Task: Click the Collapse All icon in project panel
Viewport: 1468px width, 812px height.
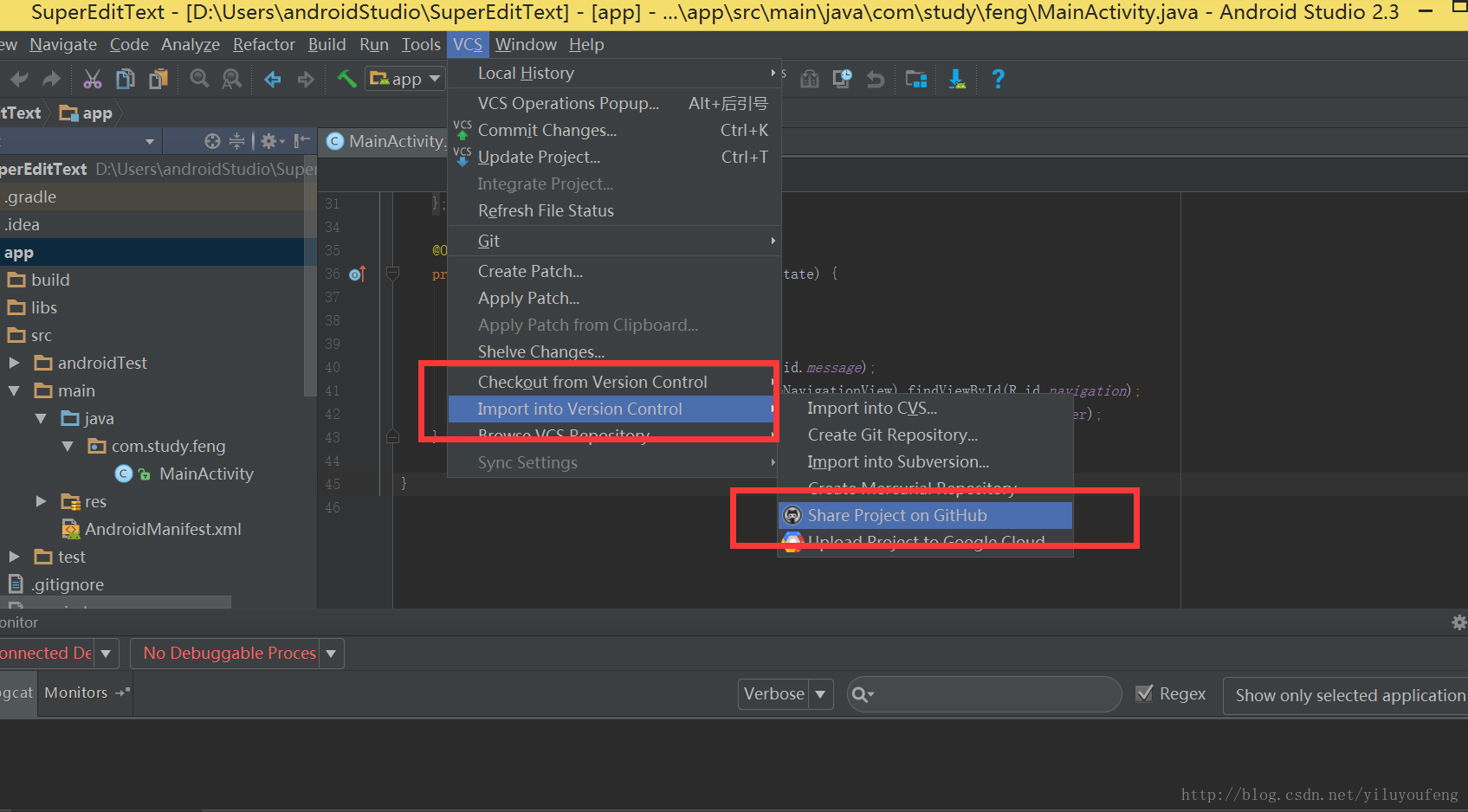Action: (x=236, y=141)
